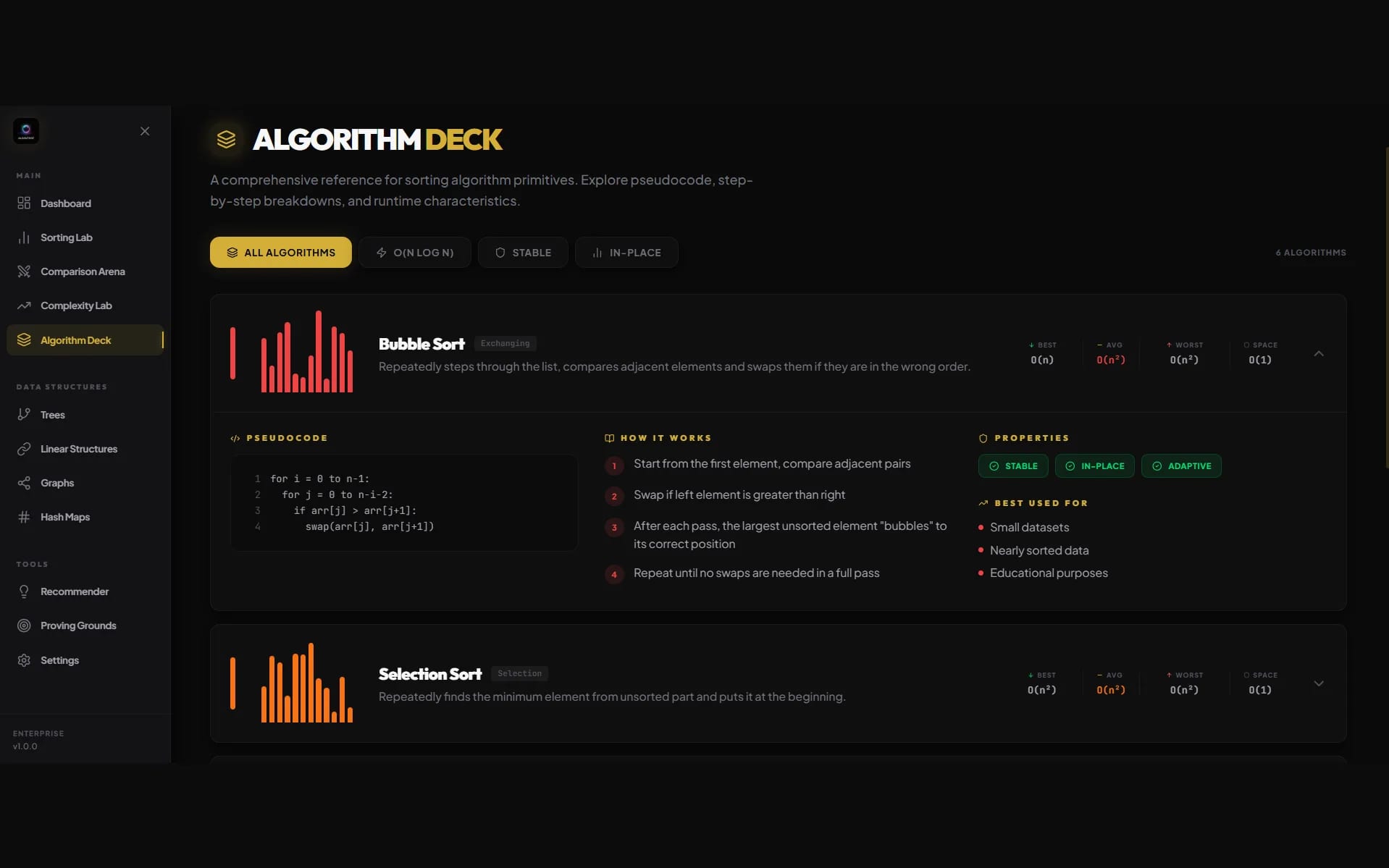Click the STABLE property badge
The height and width of the screenshot is (868, 1389).
[x=1013, y=466]
